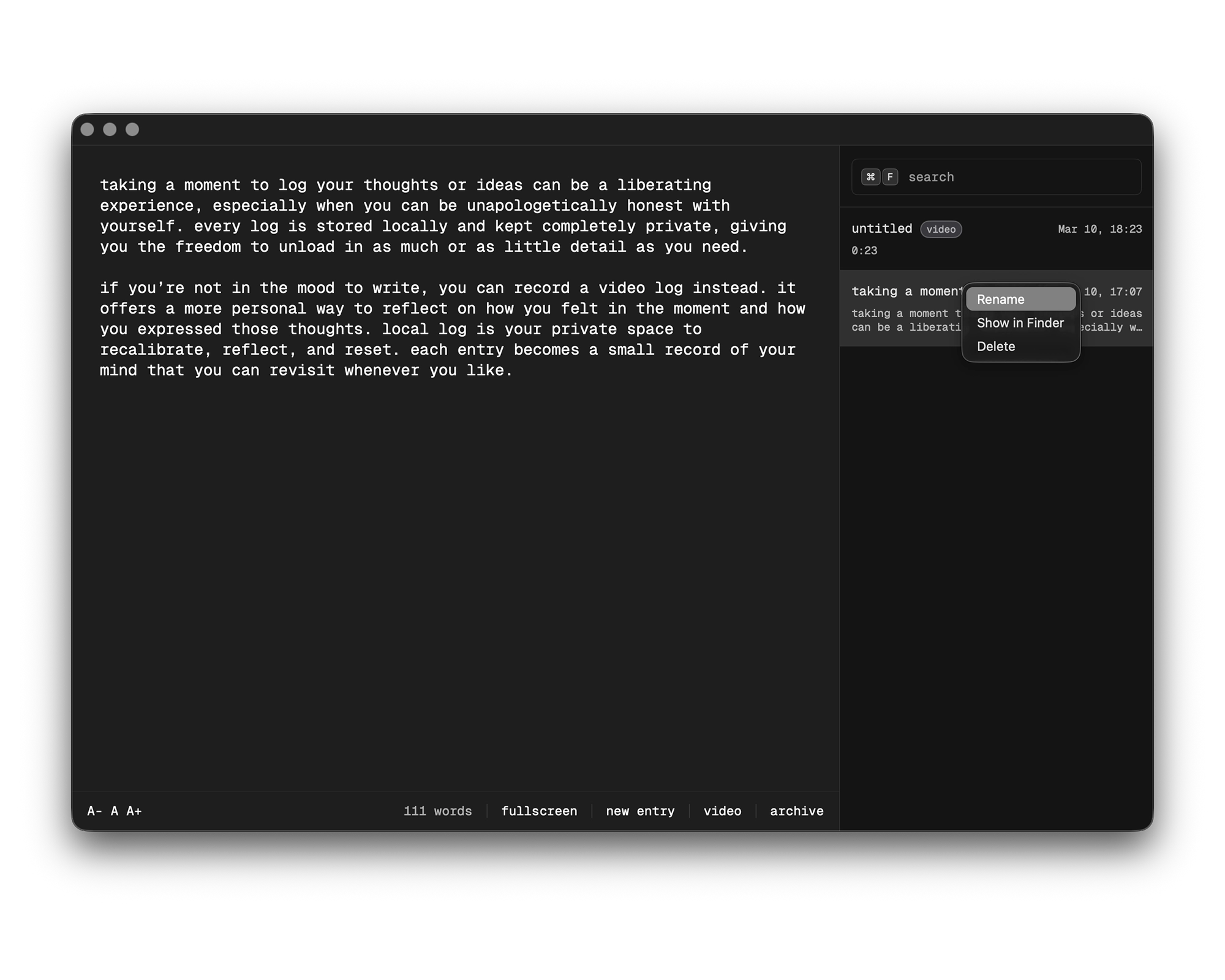Click the ⌘ key icon in the search bar
This screenshot has height=980, width=1225.
tap(872, 177)
